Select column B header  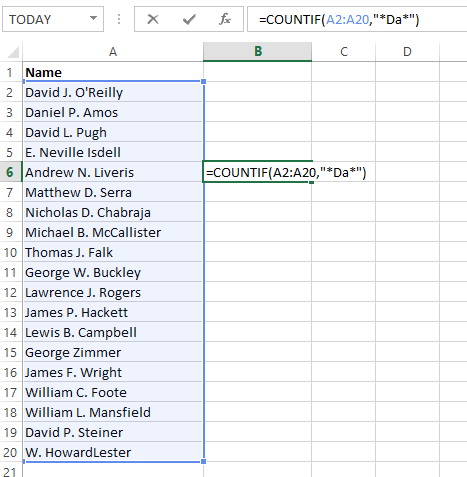[258, 52]
